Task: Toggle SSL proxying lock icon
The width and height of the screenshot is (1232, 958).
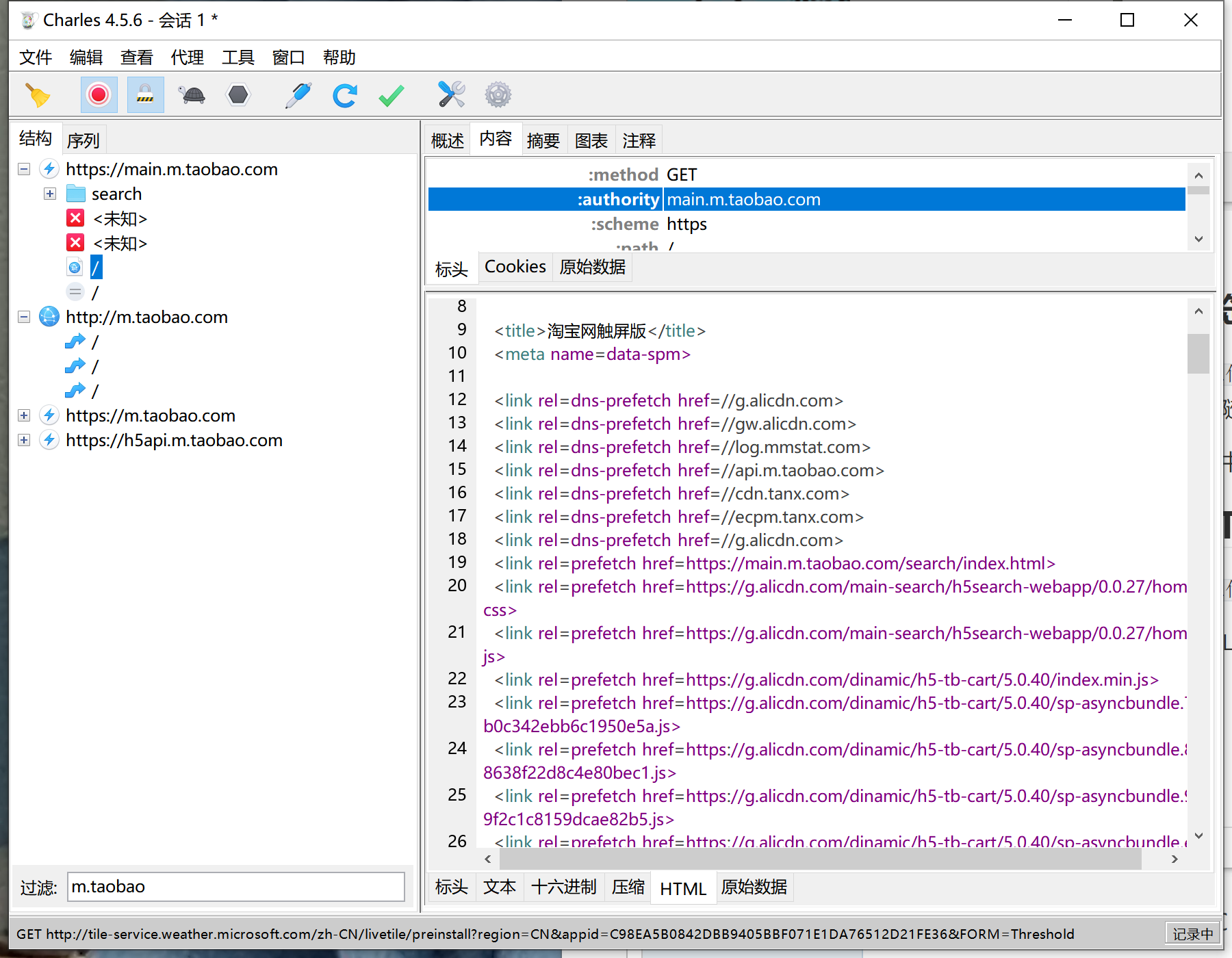Action: pyautogui.click(x=145, y=94)
